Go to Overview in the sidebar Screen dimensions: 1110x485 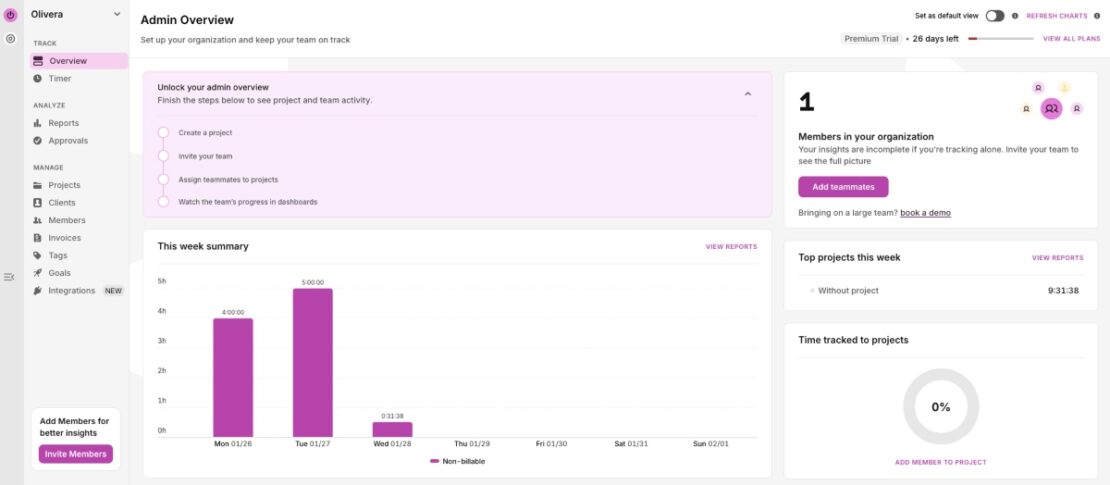pos(79,61)
